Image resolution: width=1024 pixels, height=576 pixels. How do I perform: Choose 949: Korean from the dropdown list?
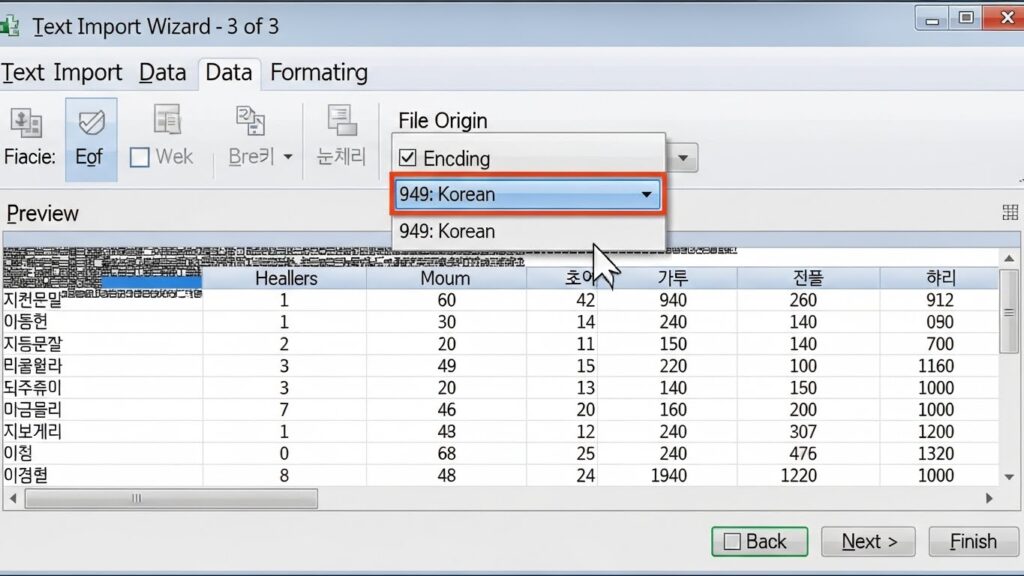[x=447, y=231]
